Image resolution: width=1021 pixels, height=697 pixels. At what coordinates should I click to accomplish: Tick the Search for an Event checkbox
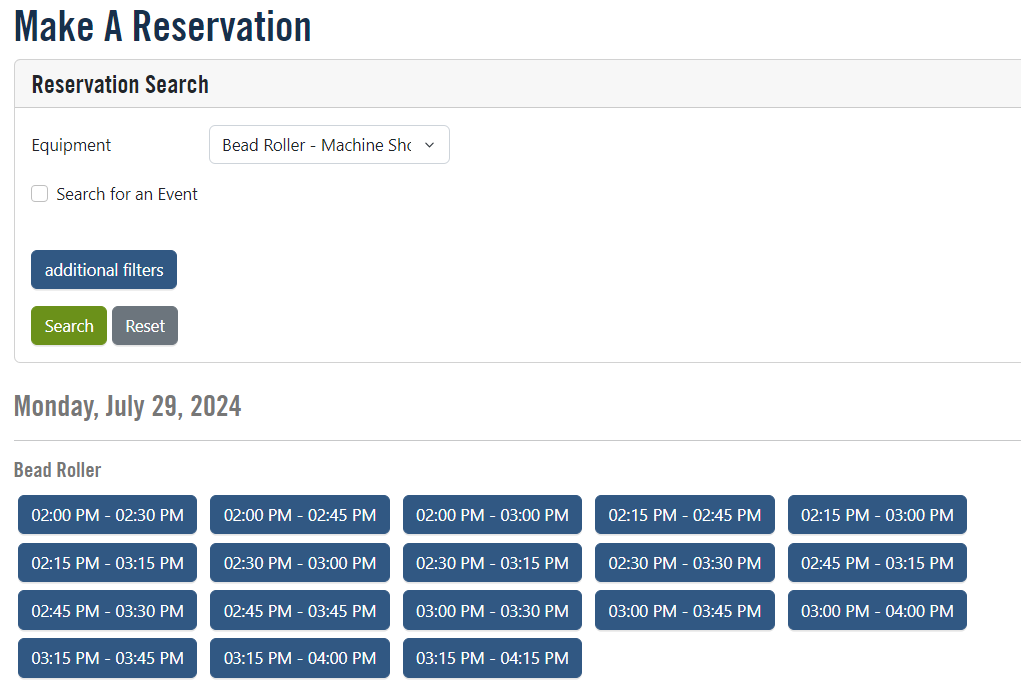(x=40, y=194)
